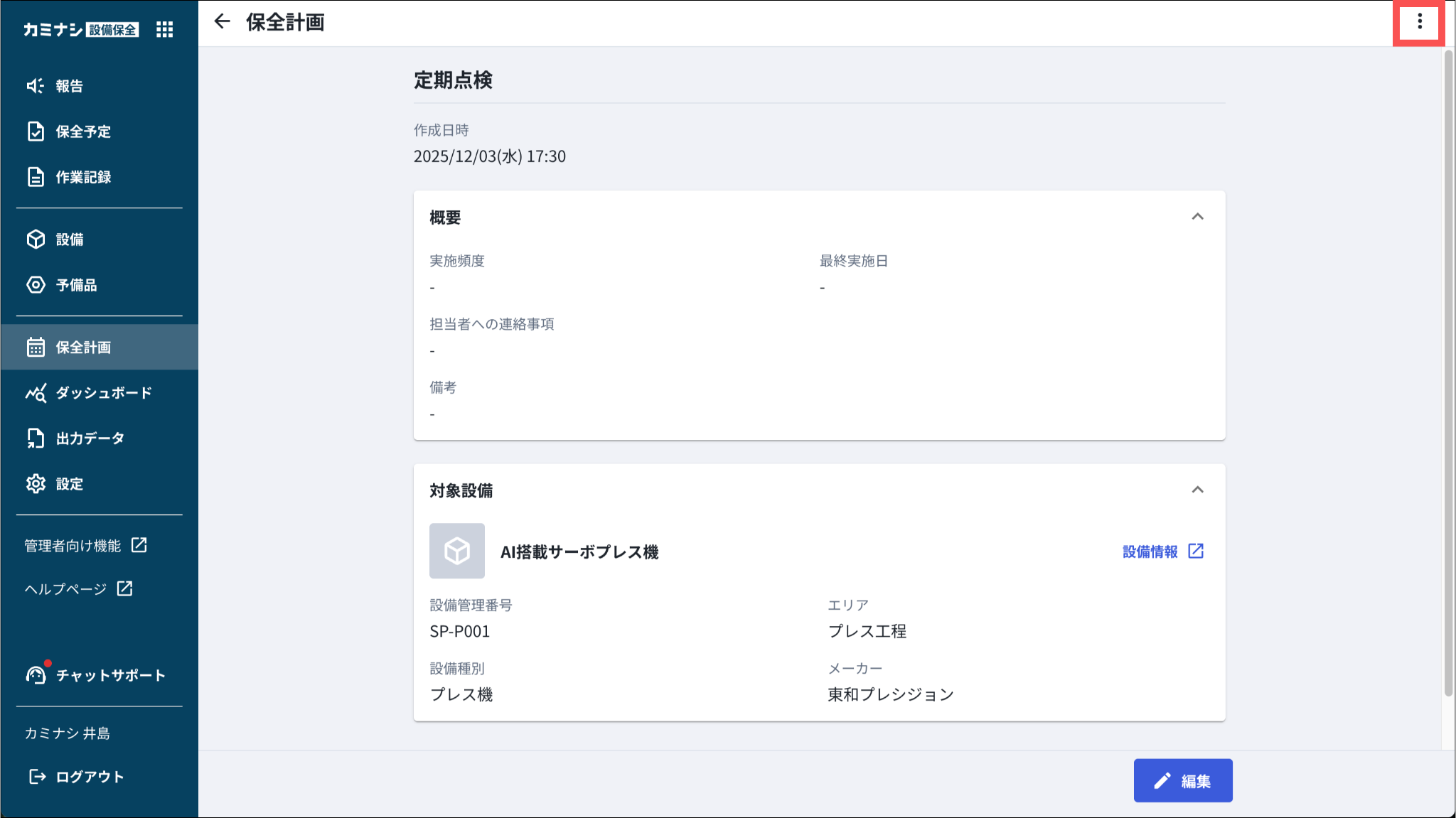Screen dimensions: 1456x818
Task: Open the 設備情報 link
Action: (1162, 551)
